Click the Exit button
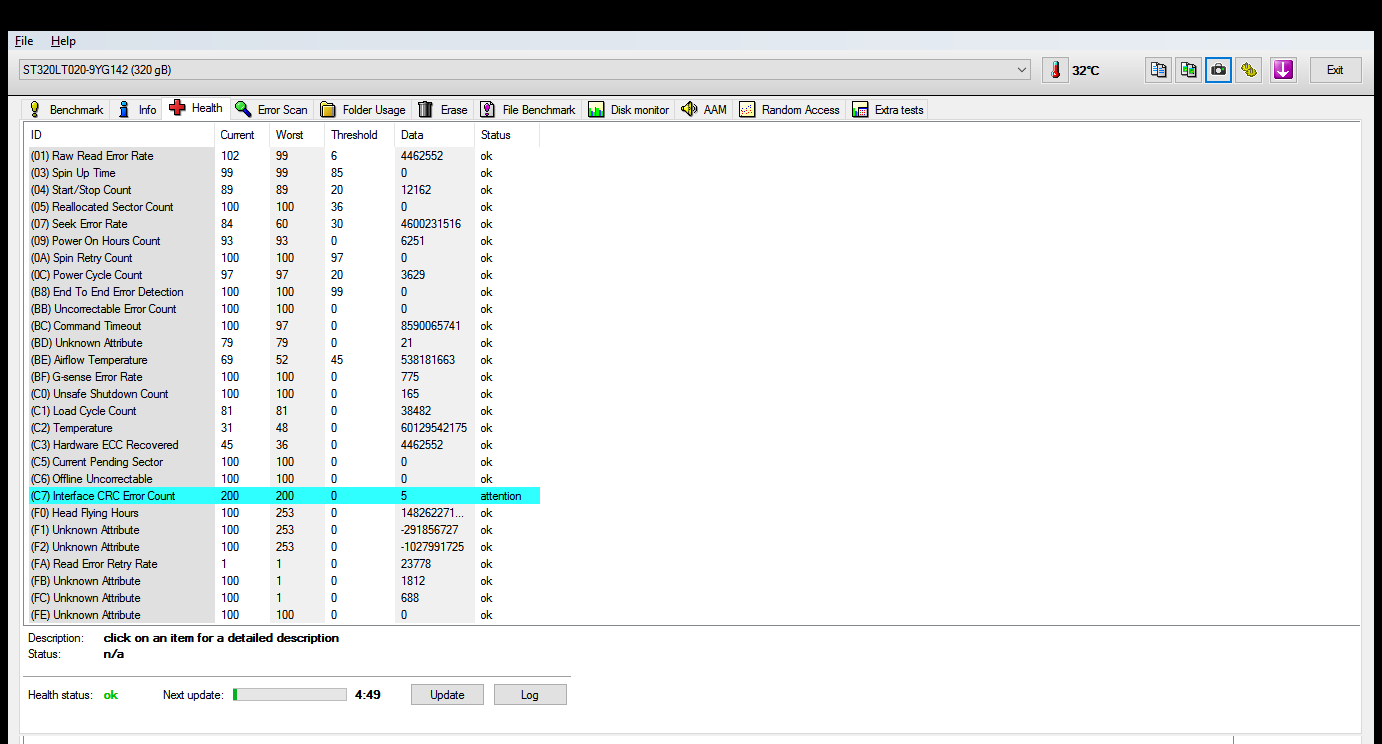Screen dimensions: 1382x744 pyautogui.click(x=1335, y=70)
